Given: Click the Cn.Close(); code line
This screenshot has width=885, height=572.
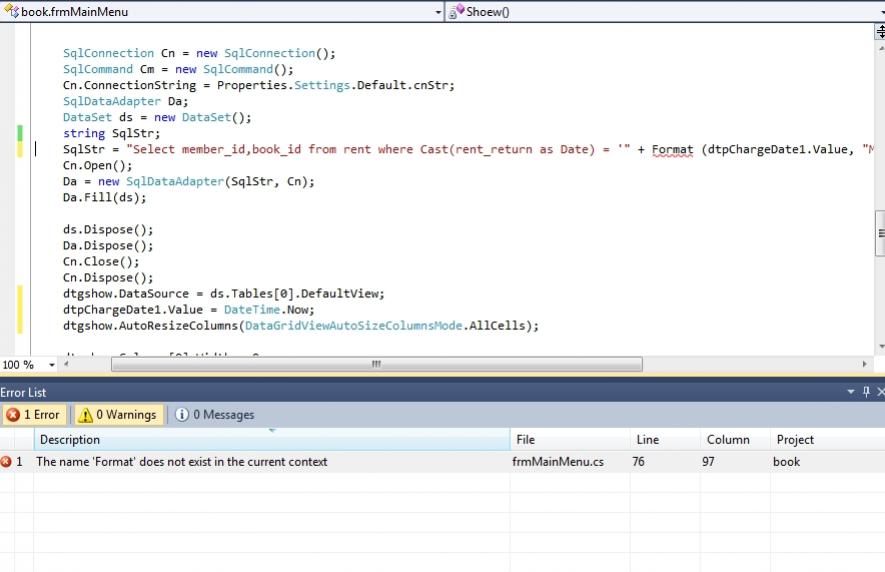Looking at the screenshot, I should tap(101, 262).
